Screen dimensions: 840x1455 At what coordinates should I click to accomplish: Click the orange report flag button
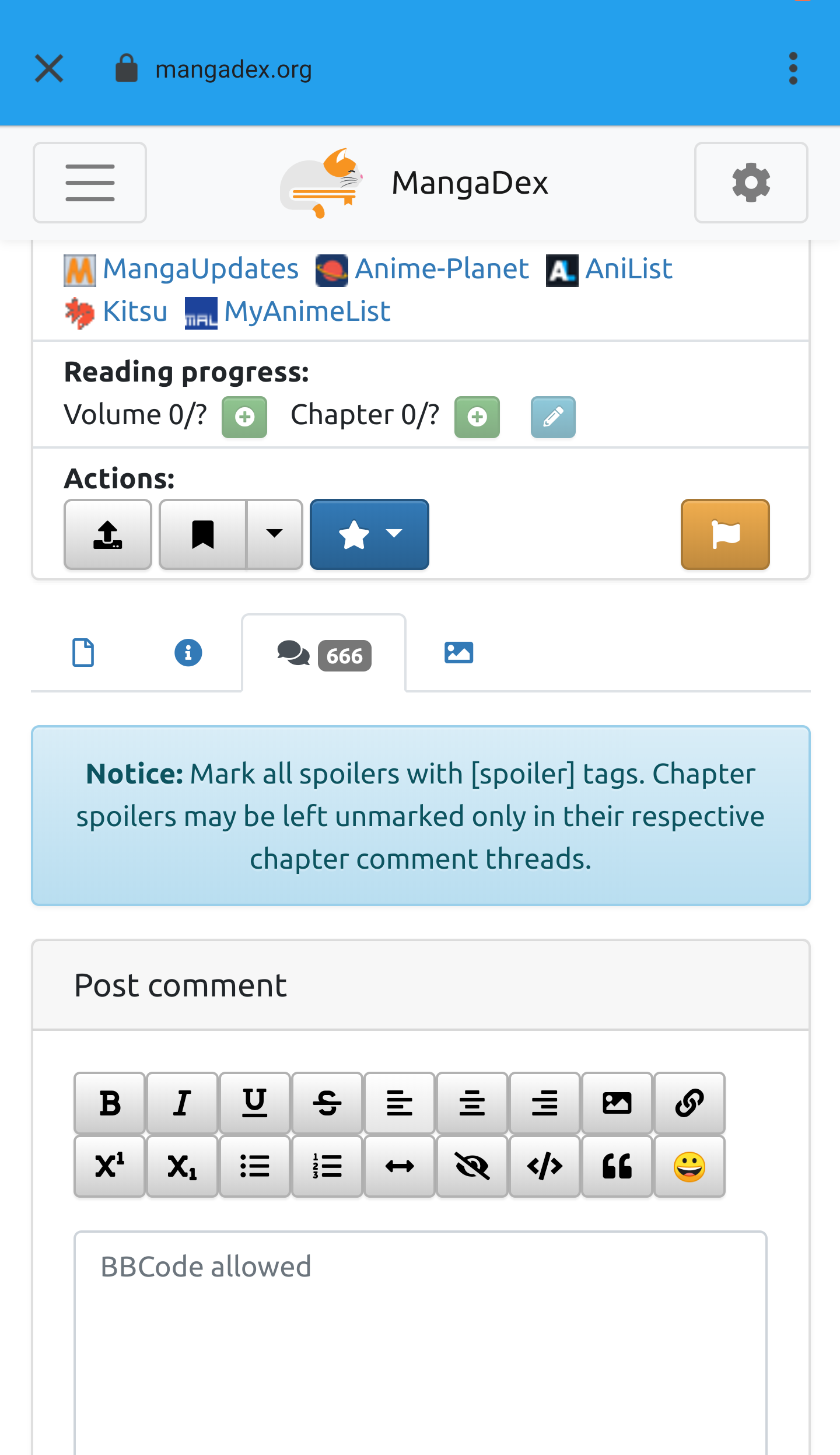(725, 534)
